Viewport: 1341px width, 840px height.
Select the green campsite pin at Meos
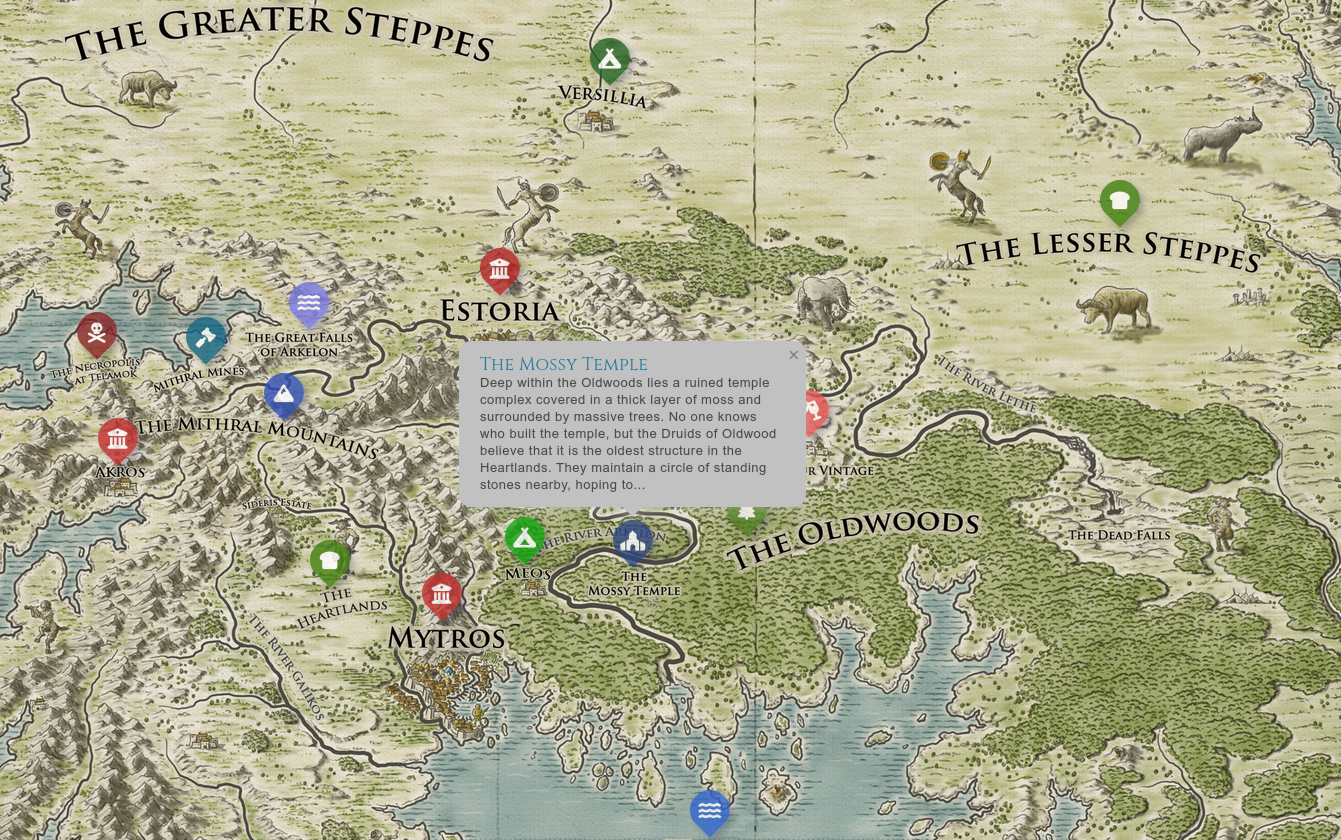coord(526,536)
